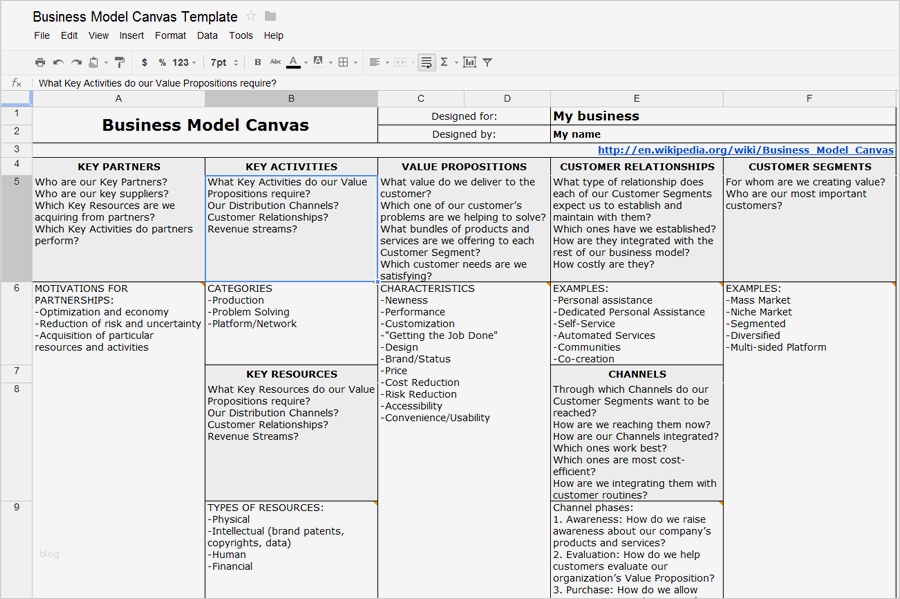This screenshot has height=599, width=900.
Task: Click the 'Designed for:' cell
Action: (x=464, y=116)
